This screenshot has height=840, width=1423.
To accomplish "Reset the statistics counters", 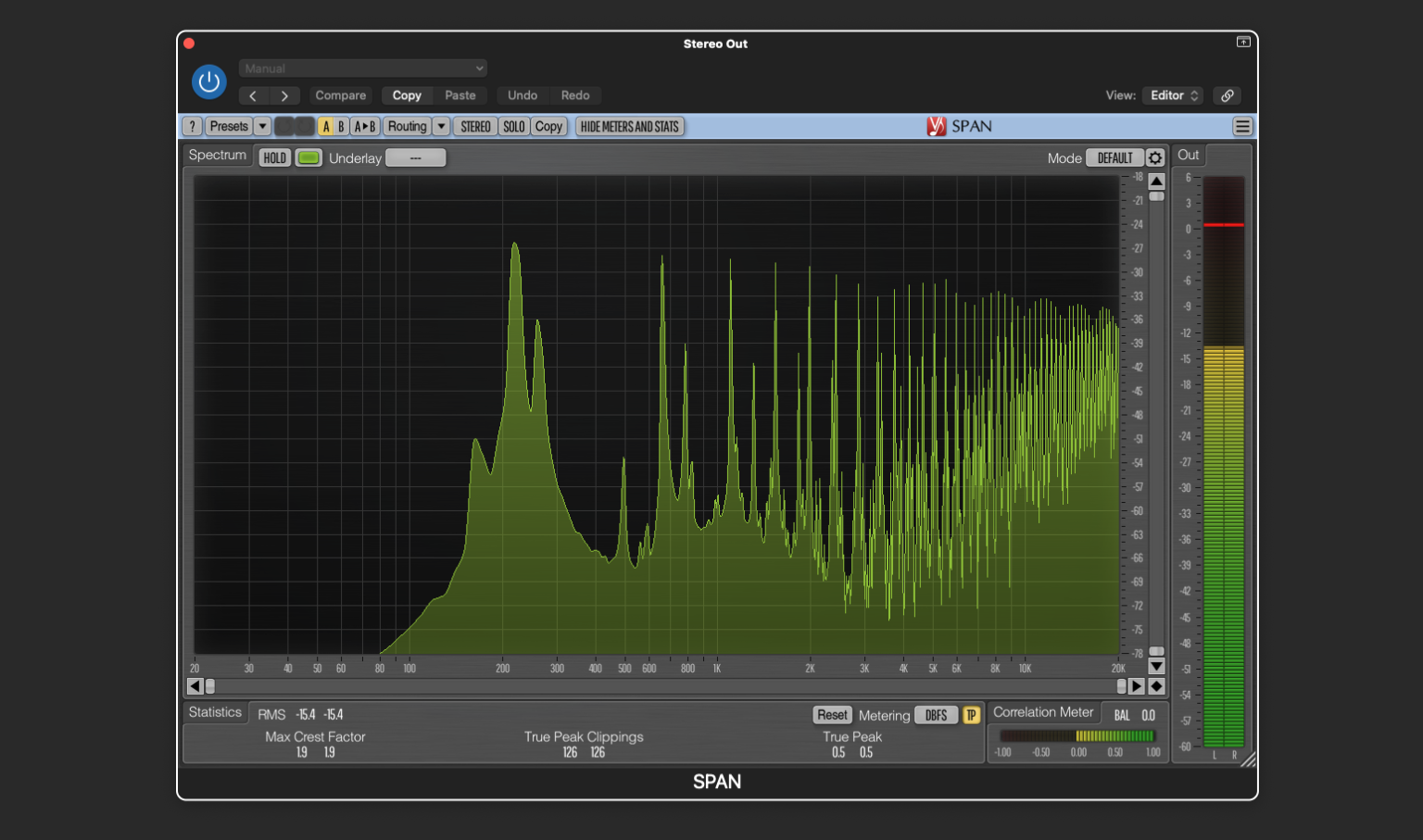I will [831, 714].
